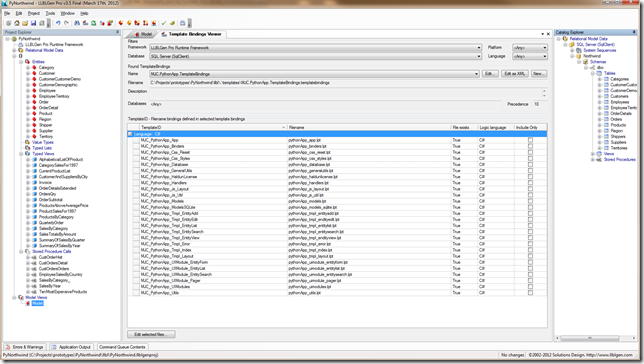The width and height of the screenshot is (644, 364).
Task: Click the Edit as XML button
Action: tap(515, 74)
